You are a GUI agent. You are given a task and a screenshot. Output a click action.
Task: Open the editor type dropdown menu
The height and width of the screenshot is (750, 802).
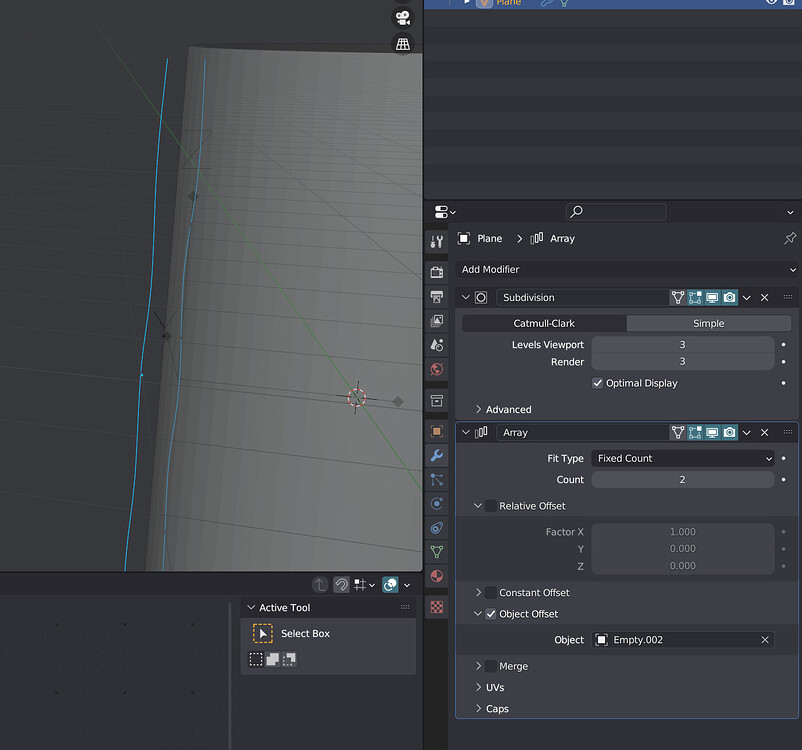click(x=444, y=211)
